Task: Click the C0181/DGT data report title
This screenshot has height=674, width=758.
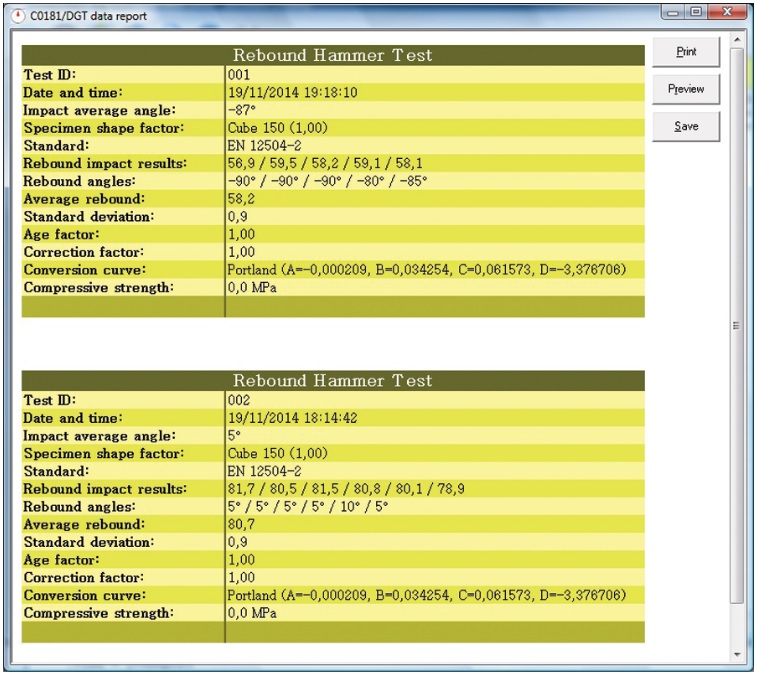Action: pos(88,16)
